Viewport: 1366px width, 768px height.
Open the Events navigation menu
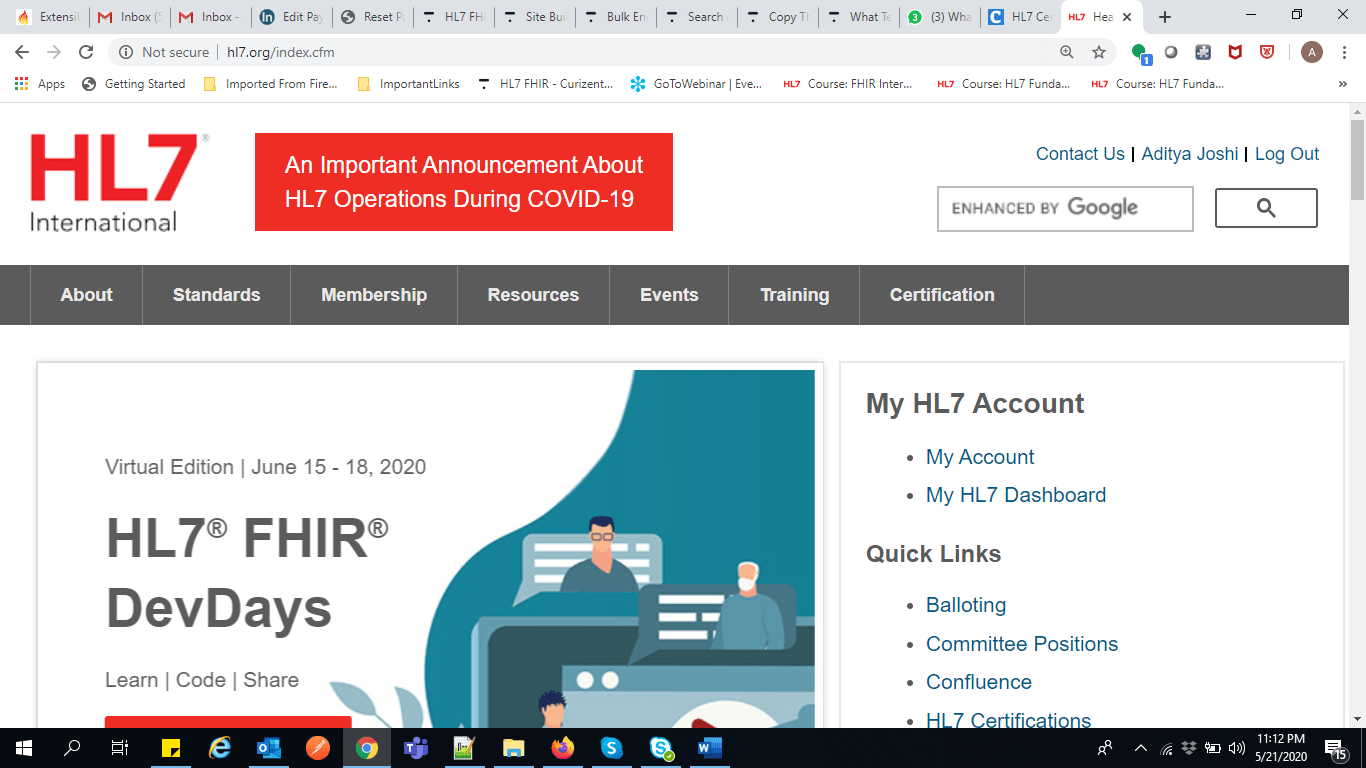[669, 295]
